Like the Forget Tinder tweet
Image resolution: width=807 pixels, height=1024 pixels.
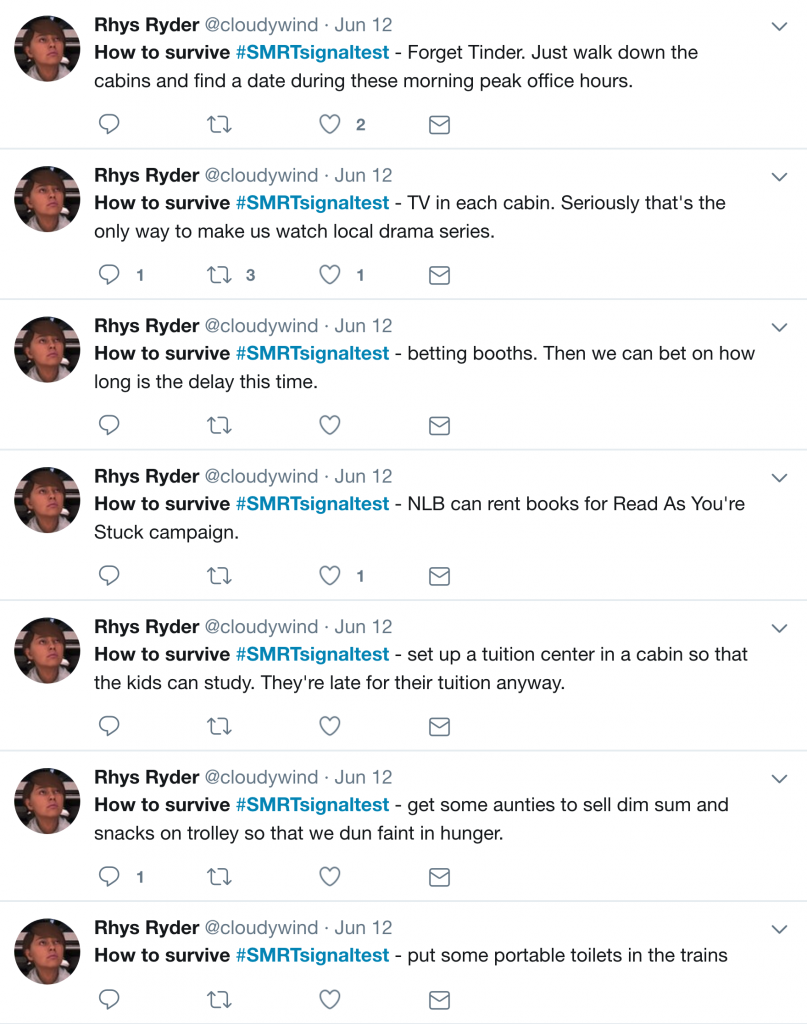pyautogui.click(x=329, y=124)
